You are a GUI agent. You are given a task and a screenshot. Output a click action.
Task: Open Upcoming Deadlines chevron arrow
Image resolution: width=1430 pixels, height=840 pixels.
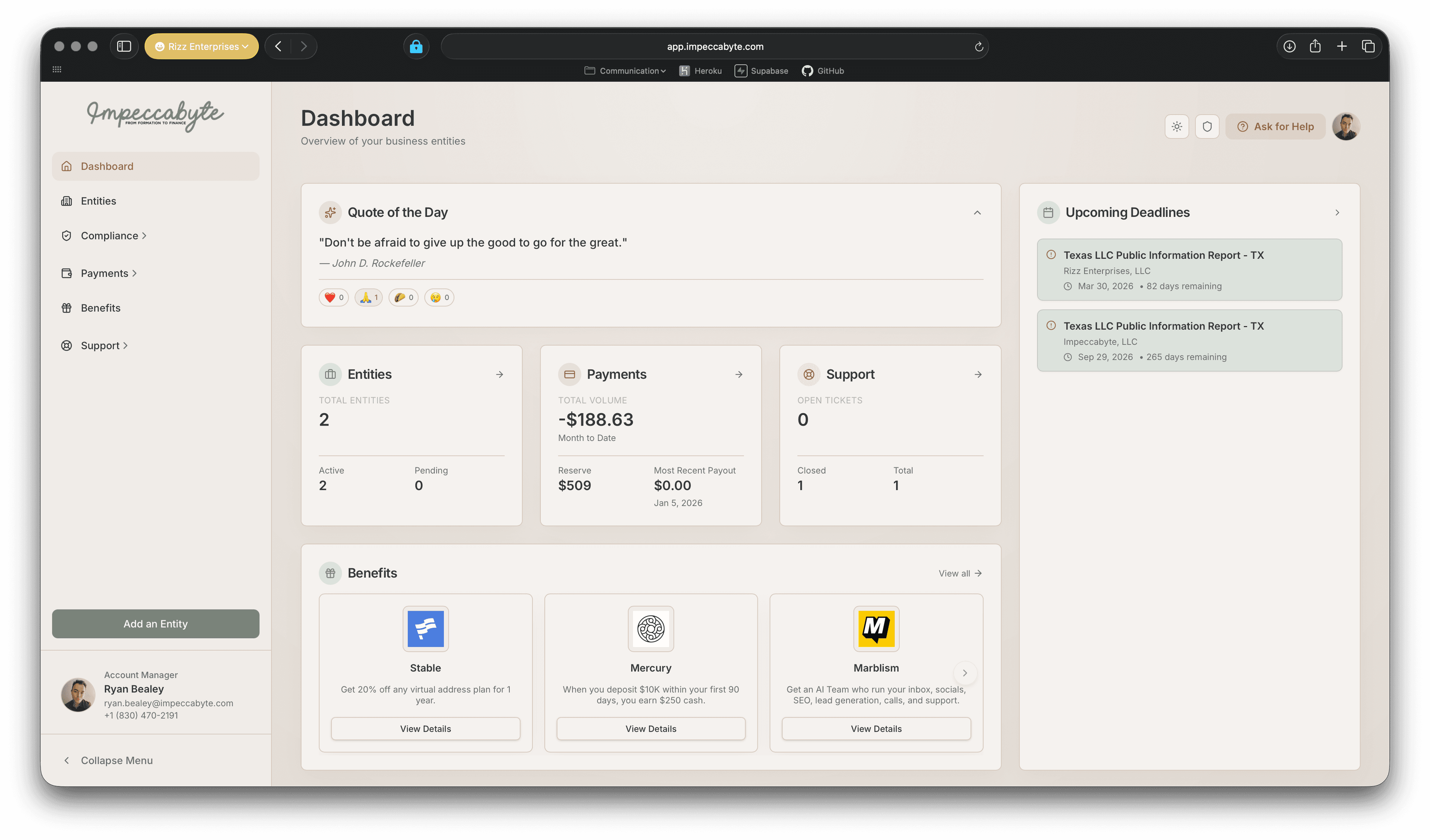[x=1337, y=213]
